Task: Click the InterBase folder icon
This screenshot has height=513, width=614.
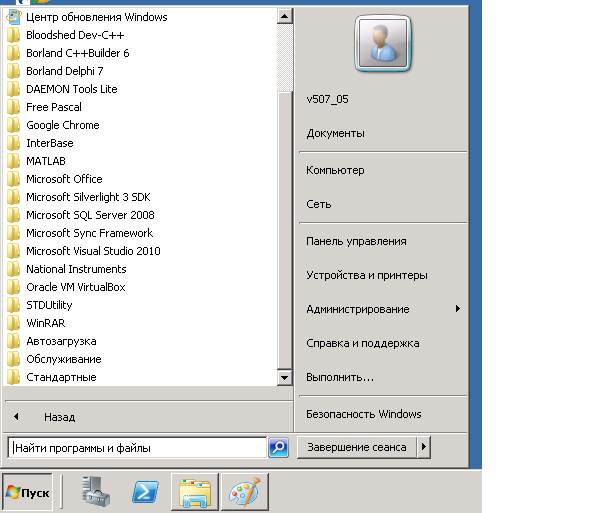Action: (14, 143)
